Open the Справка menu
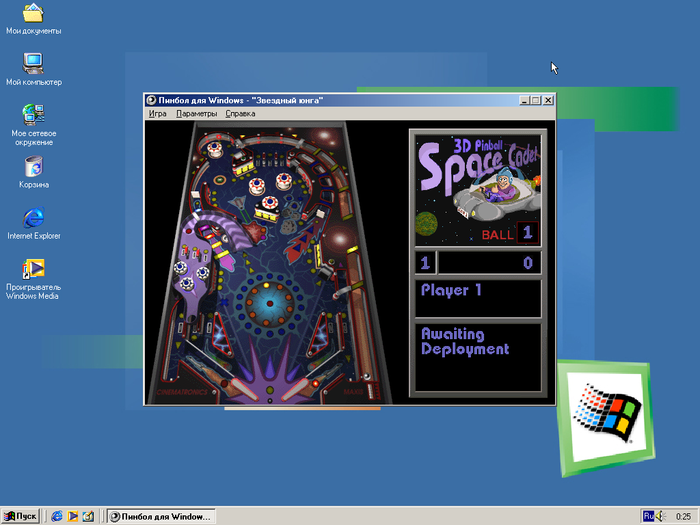 click(240, 113)
